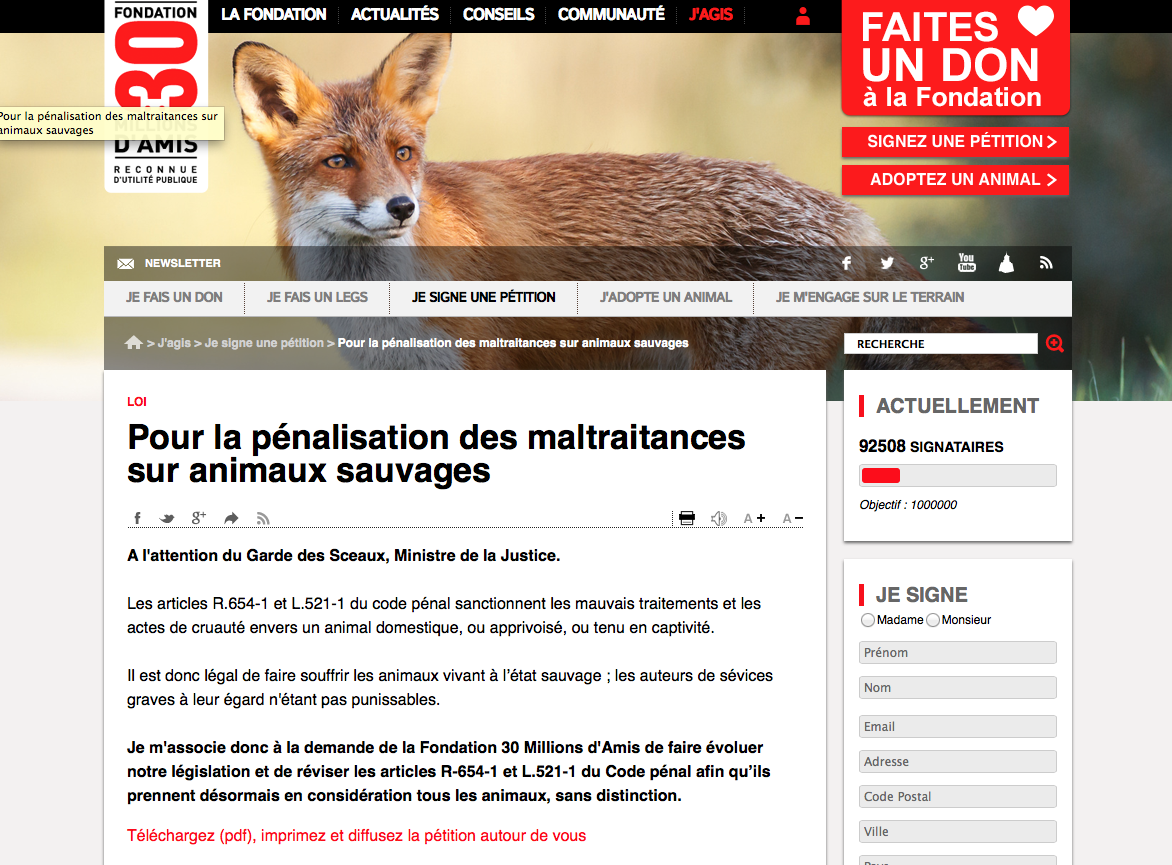This screenshot has height=865, width=1172.
Task: Click the red search magnifier icon
Action: [x=1055, y=343]
